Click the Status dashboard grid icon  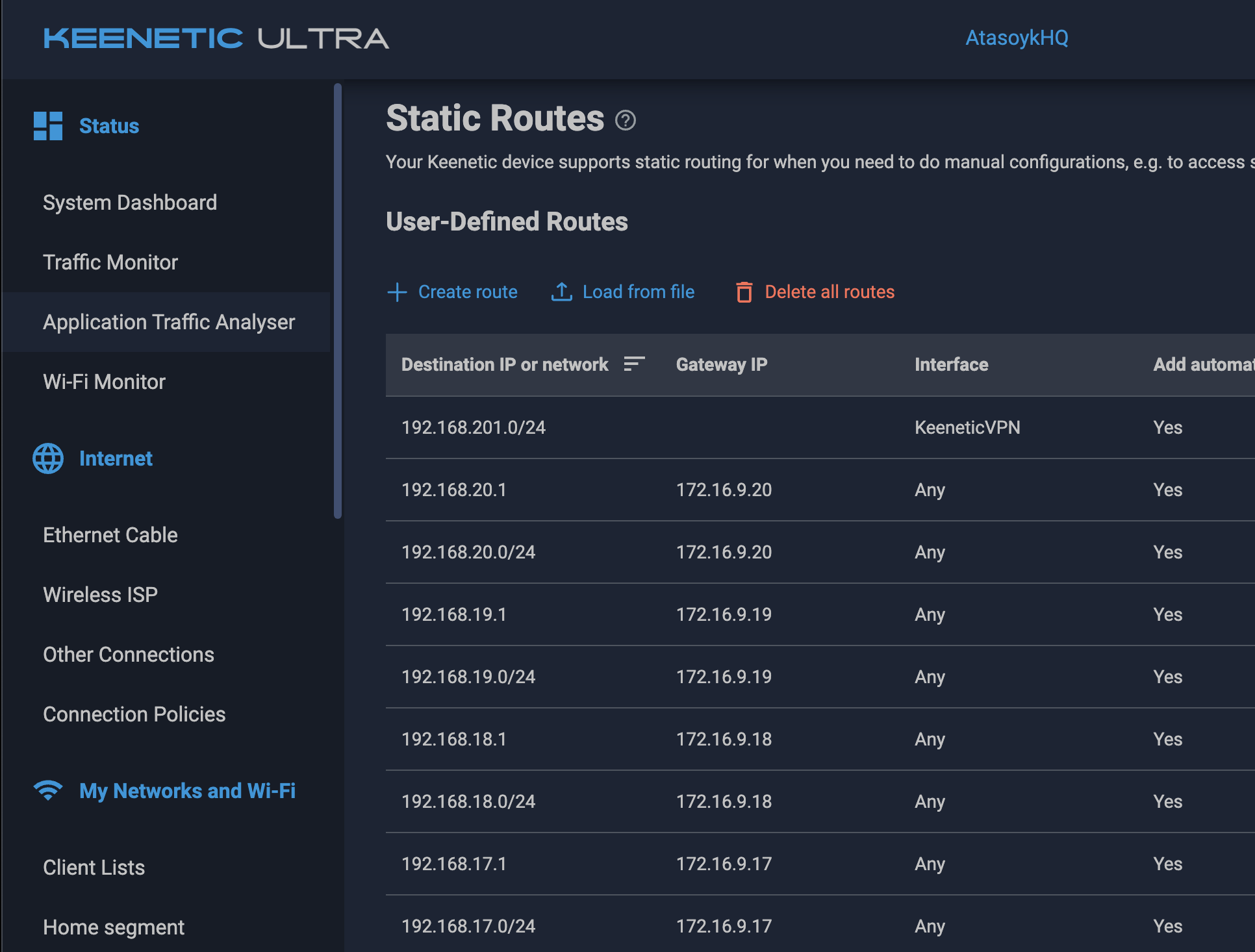[x=47, y=126]
